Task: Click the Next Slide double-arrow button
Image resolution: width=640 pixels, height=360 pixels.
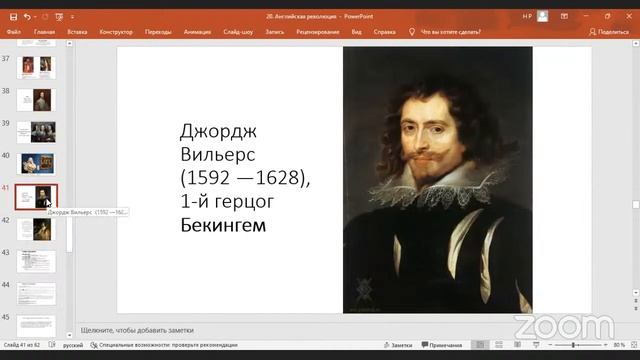Action: (636, 309)
